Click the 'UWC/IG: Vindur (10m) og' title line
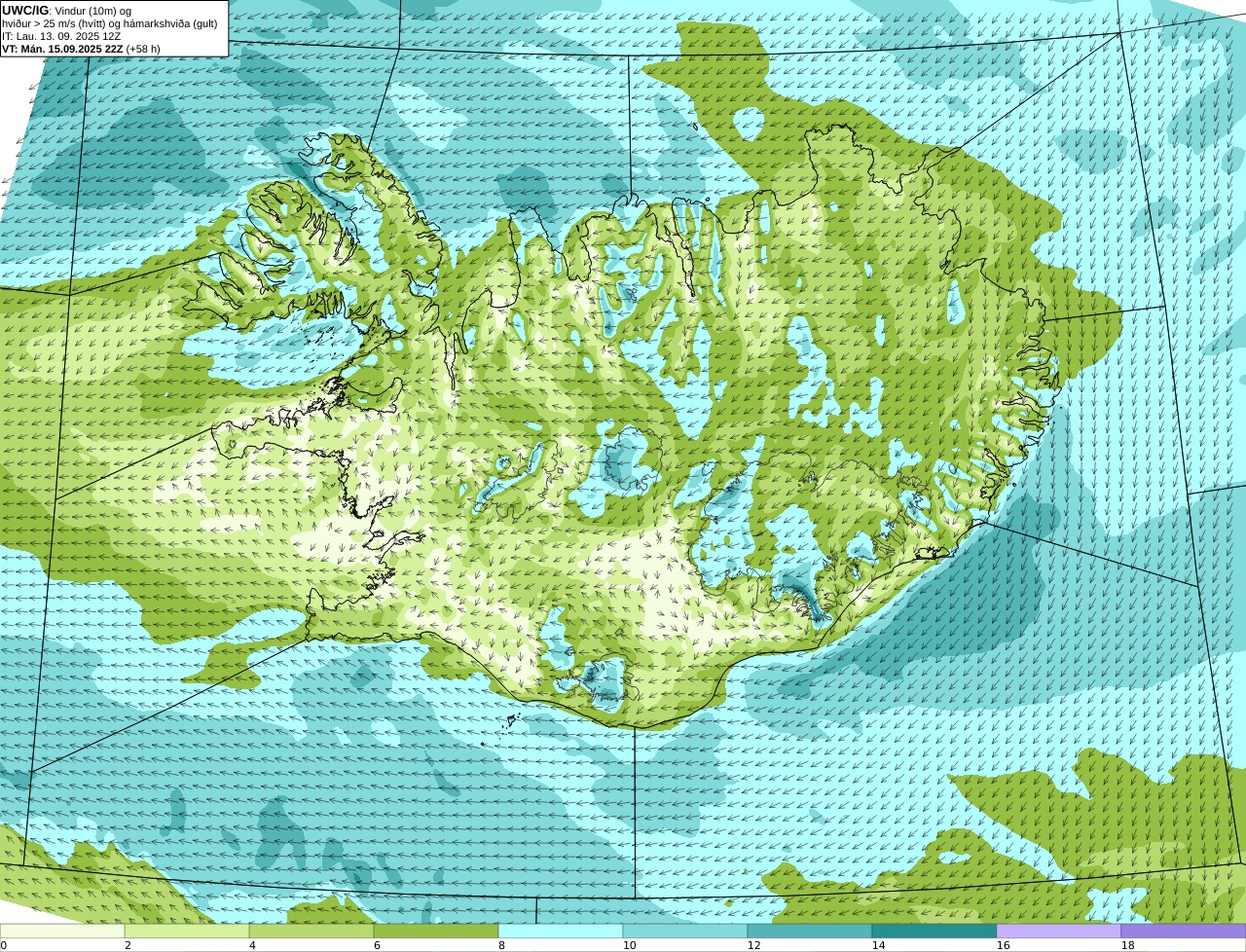Viewport: 1246px width, 952px height. [x=66, y=11]
